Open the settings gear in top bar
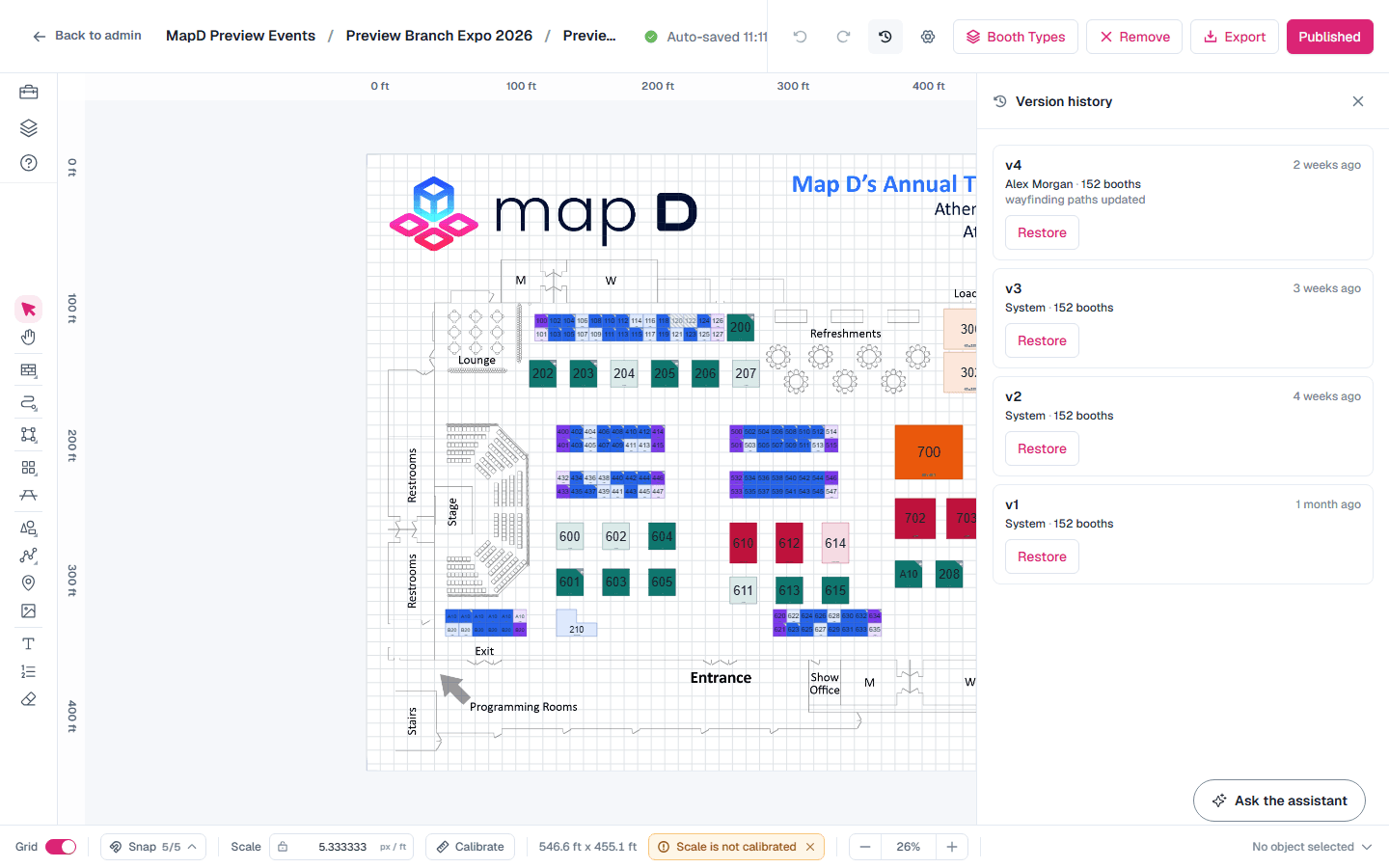Viewport: 1389px width, 868px height. click(x=927, y=37)
